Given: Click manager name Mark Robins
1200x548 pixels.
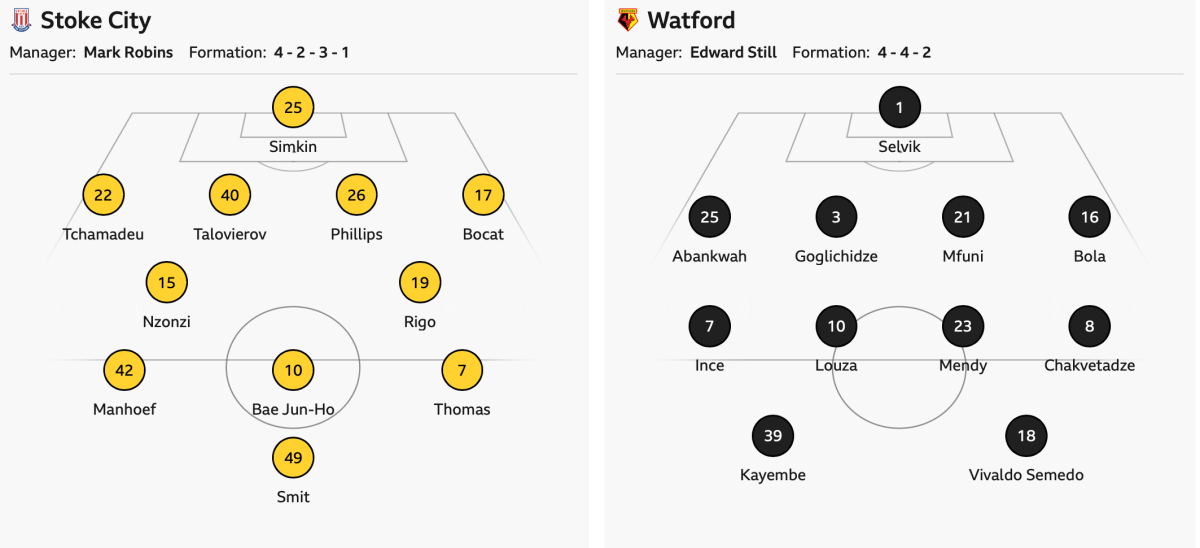Looking at the screenshot, I should click(128, 52).
